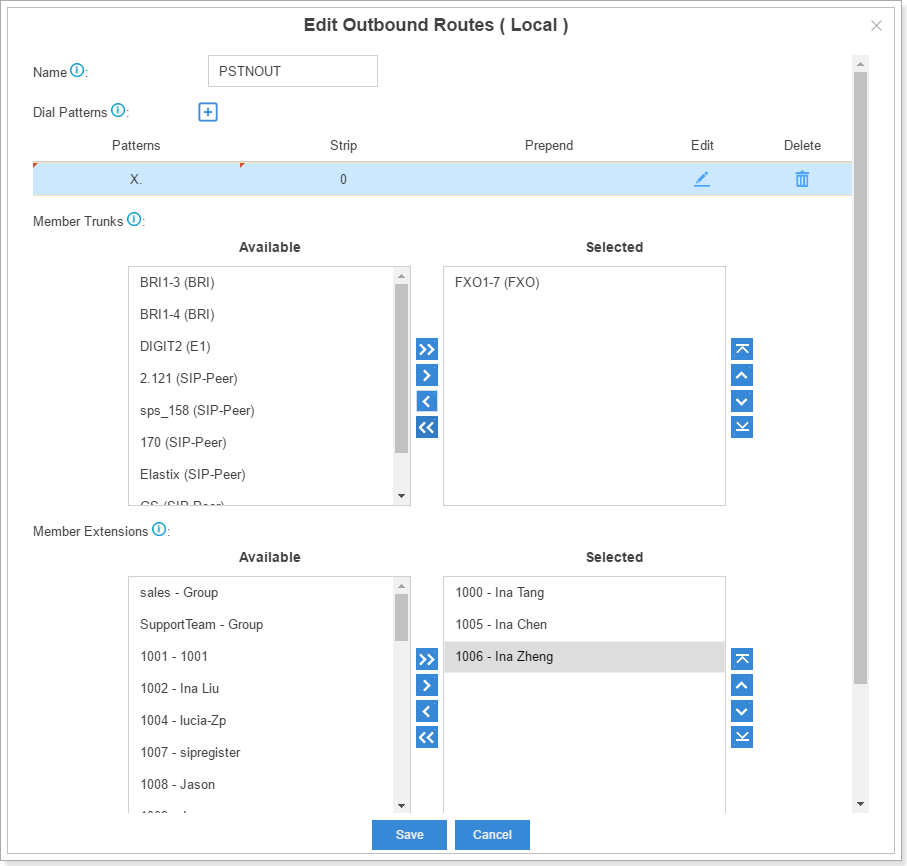Select extension 1008 - Jason
The height and width of the screenshot is (866, 907).
(x=261, y=784)
